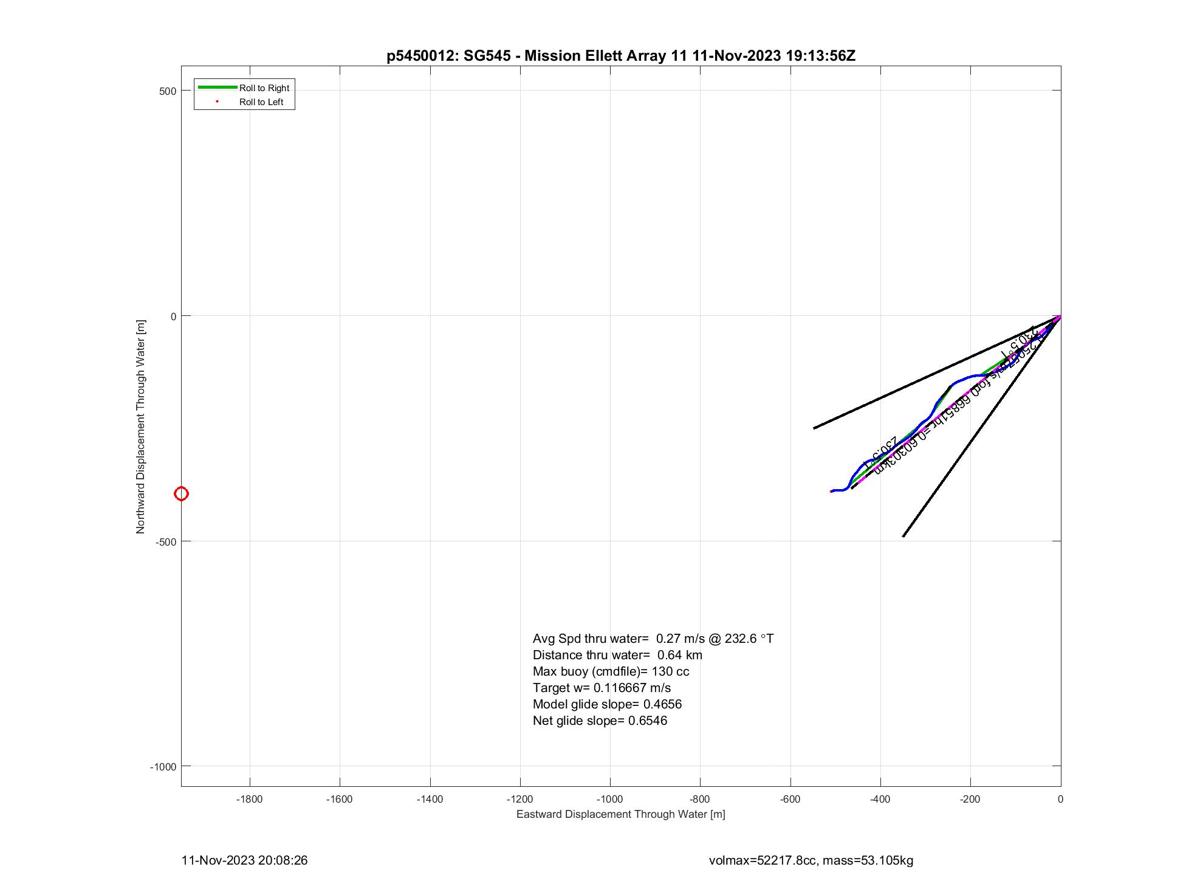Viewport: 1200px width, 885px height.
Task: Click the x-axis tick label -1200
Action: pyautogui.click(x=520, y=799)
